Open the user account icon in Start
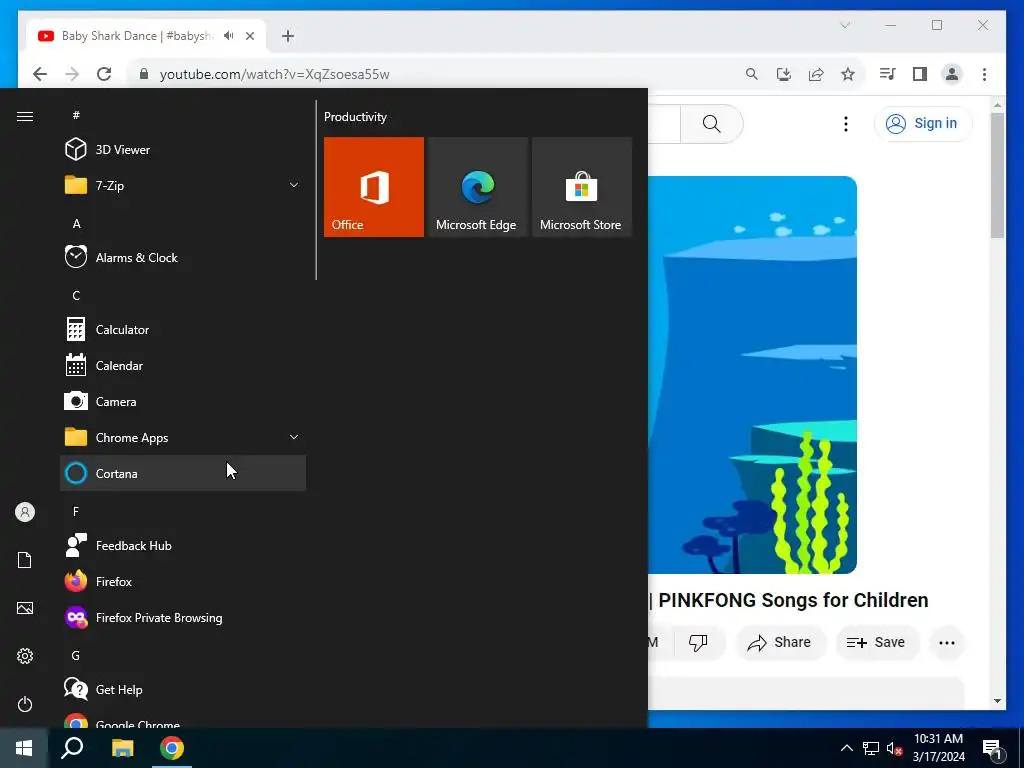The height and width of the screenshot is (768, 1024). click(25, 512)
